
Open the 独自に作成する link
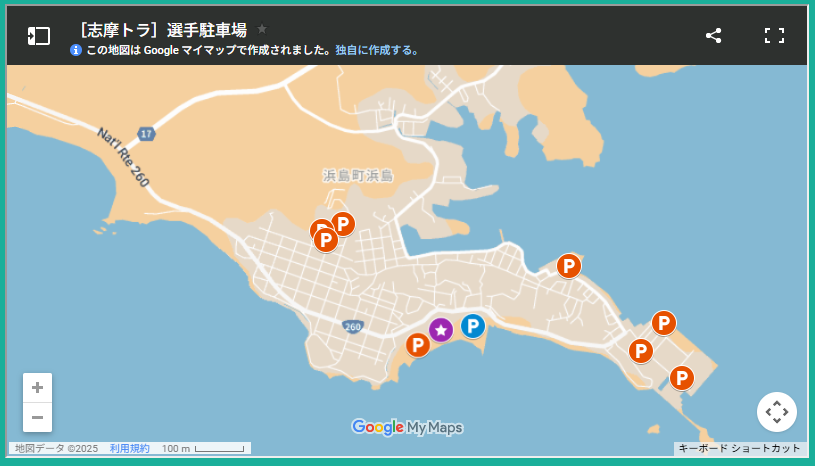377,50
